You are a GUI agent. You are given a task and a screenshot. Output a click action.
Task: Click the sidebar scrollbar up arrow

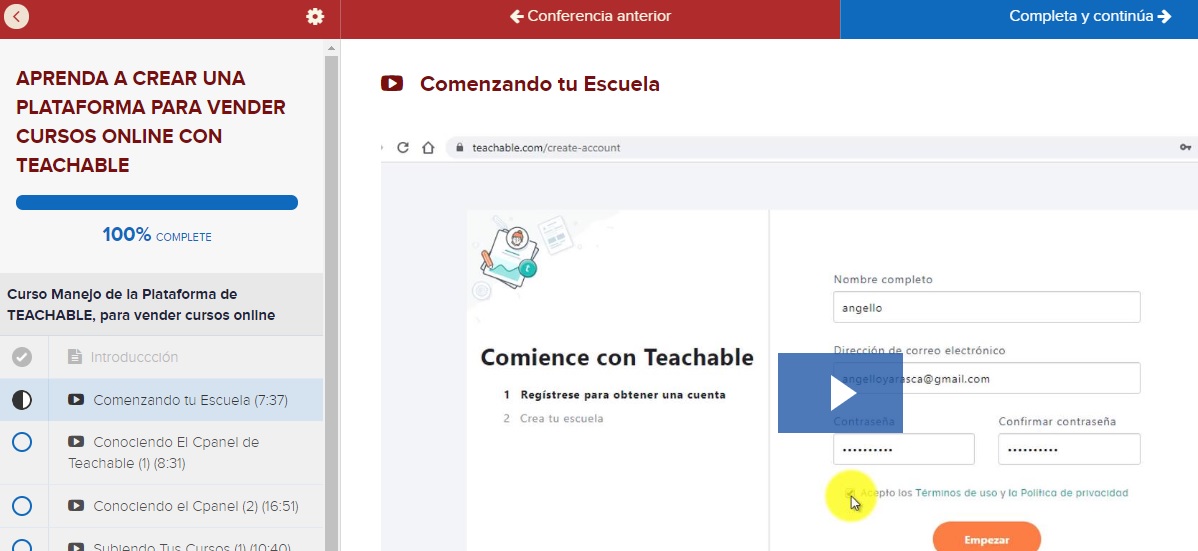pos(331,47)
